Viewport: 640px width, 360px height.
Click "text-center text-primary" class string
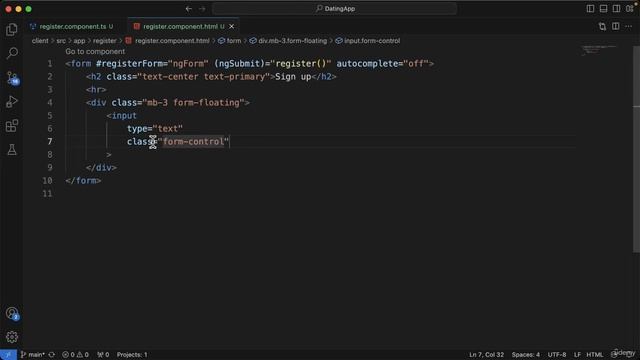(204, 77)
